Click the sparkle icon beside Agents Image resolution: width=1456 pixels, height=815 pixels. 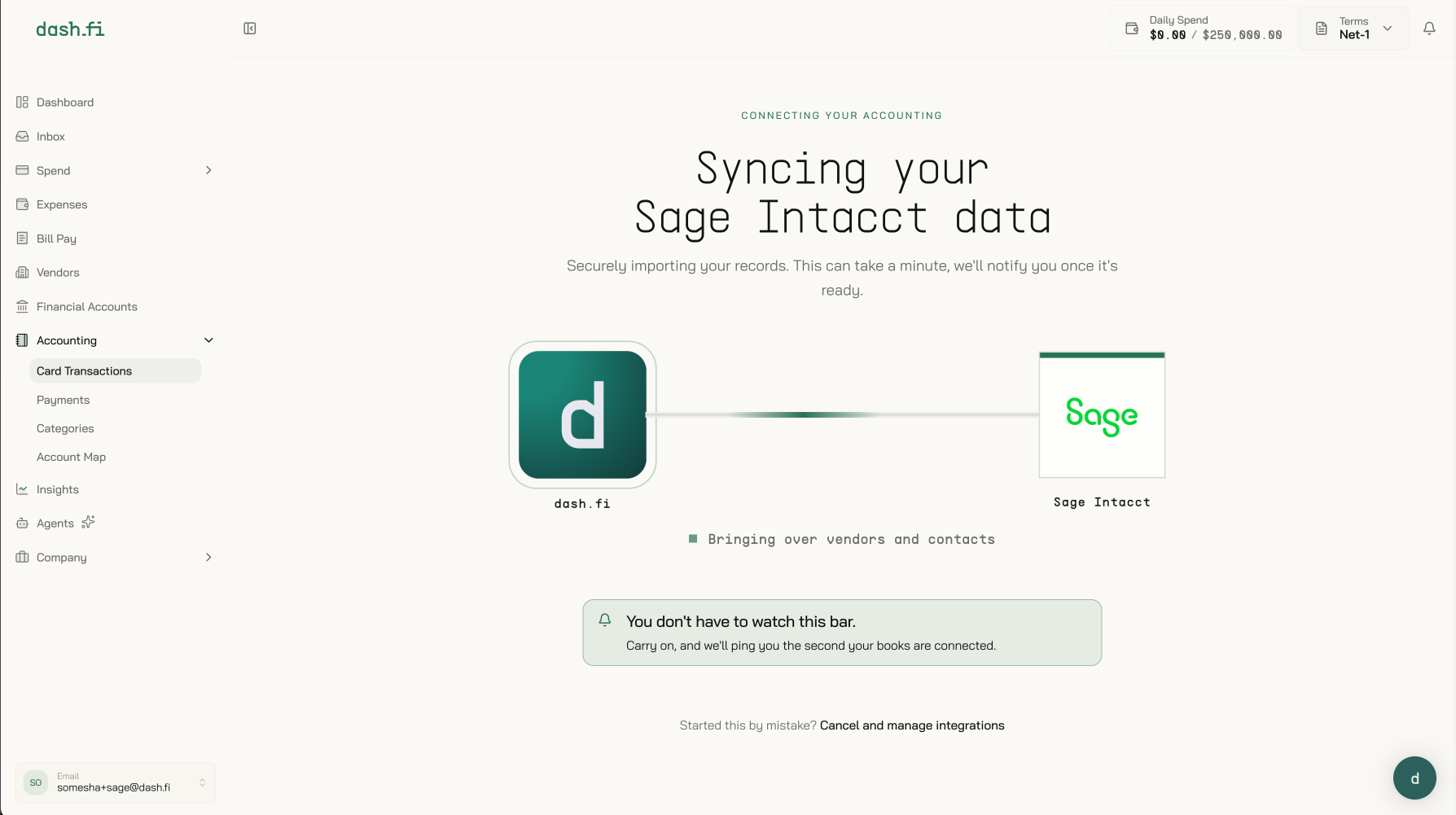(x=88, y=522)
